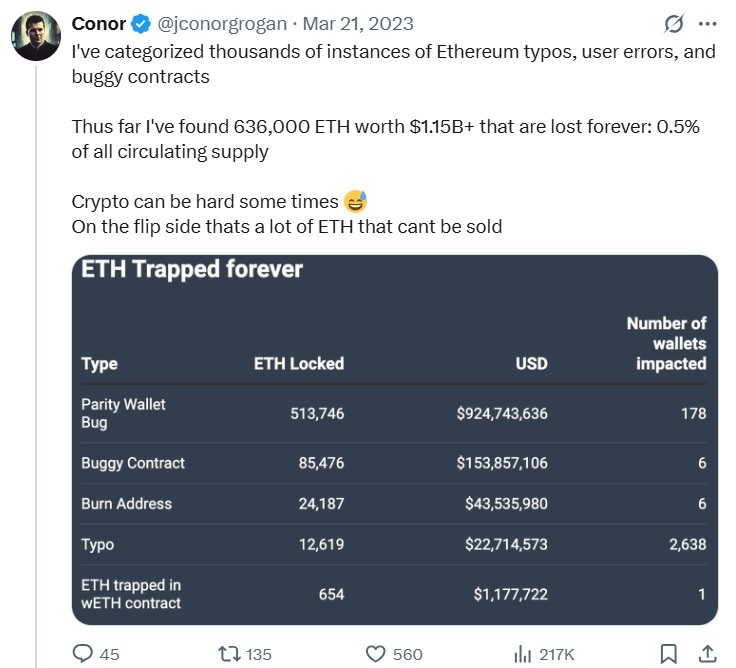Screen dimensions: 736x668
Task: Click the 45 replies count
Action: coord(109,654)
